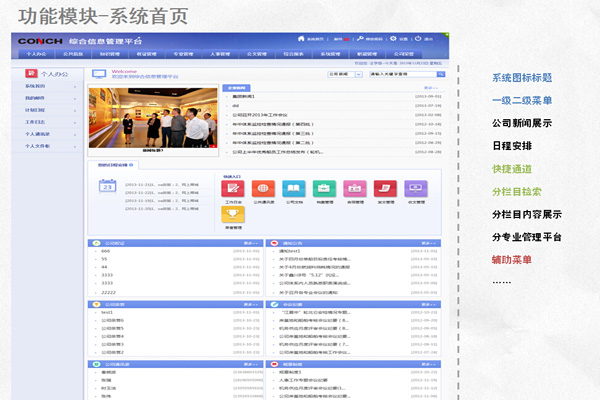
Task: Click 更多 link in panel listing 通知test1
Action: pyautogui.click(x=429, y=243)
